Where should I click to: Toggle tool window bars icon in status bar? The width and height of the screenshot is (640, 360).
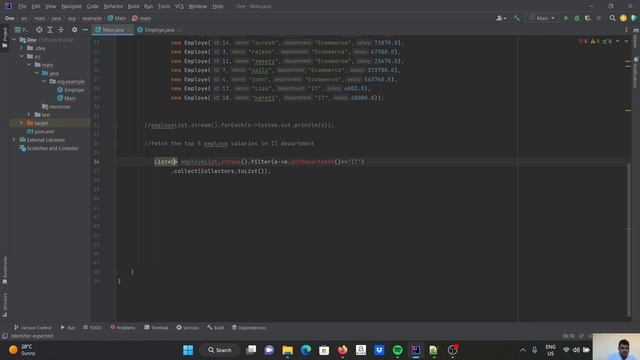[5, 336]
